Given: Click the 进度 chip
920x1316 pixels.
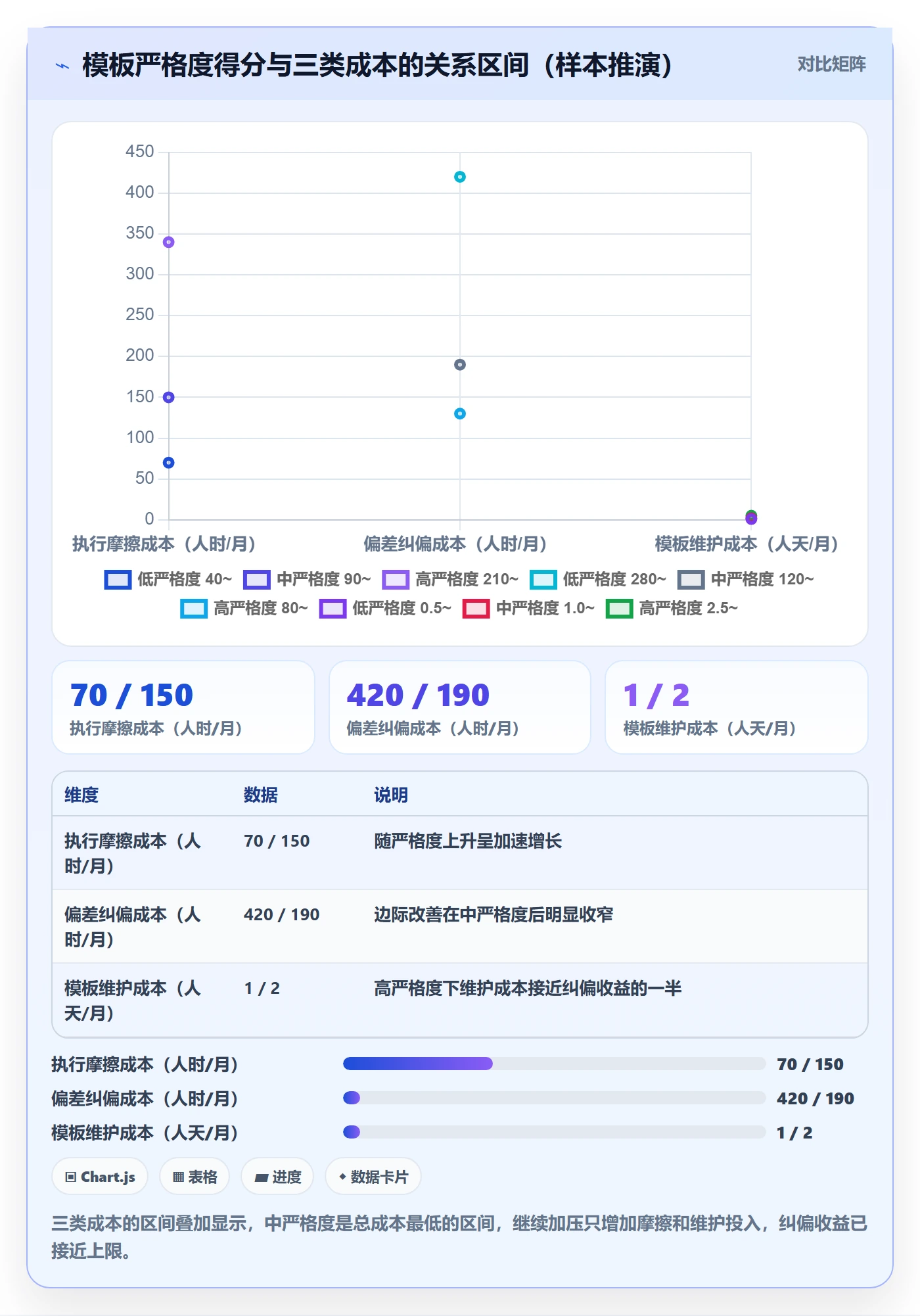Looking at the screenshot, I should 277,1177.
